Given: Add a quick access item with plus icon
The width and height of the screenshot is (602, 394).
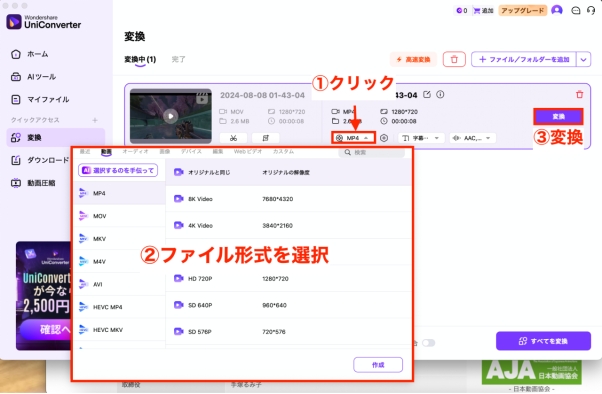Looking at the screenshot, I should click(95, 120).
